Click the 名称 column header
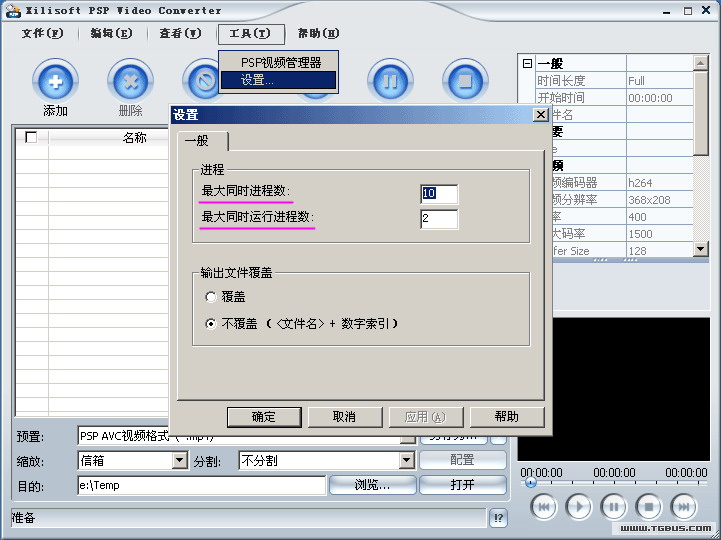Image resolution: width=721 pixels, height=540 pixels. coord(134,138)
